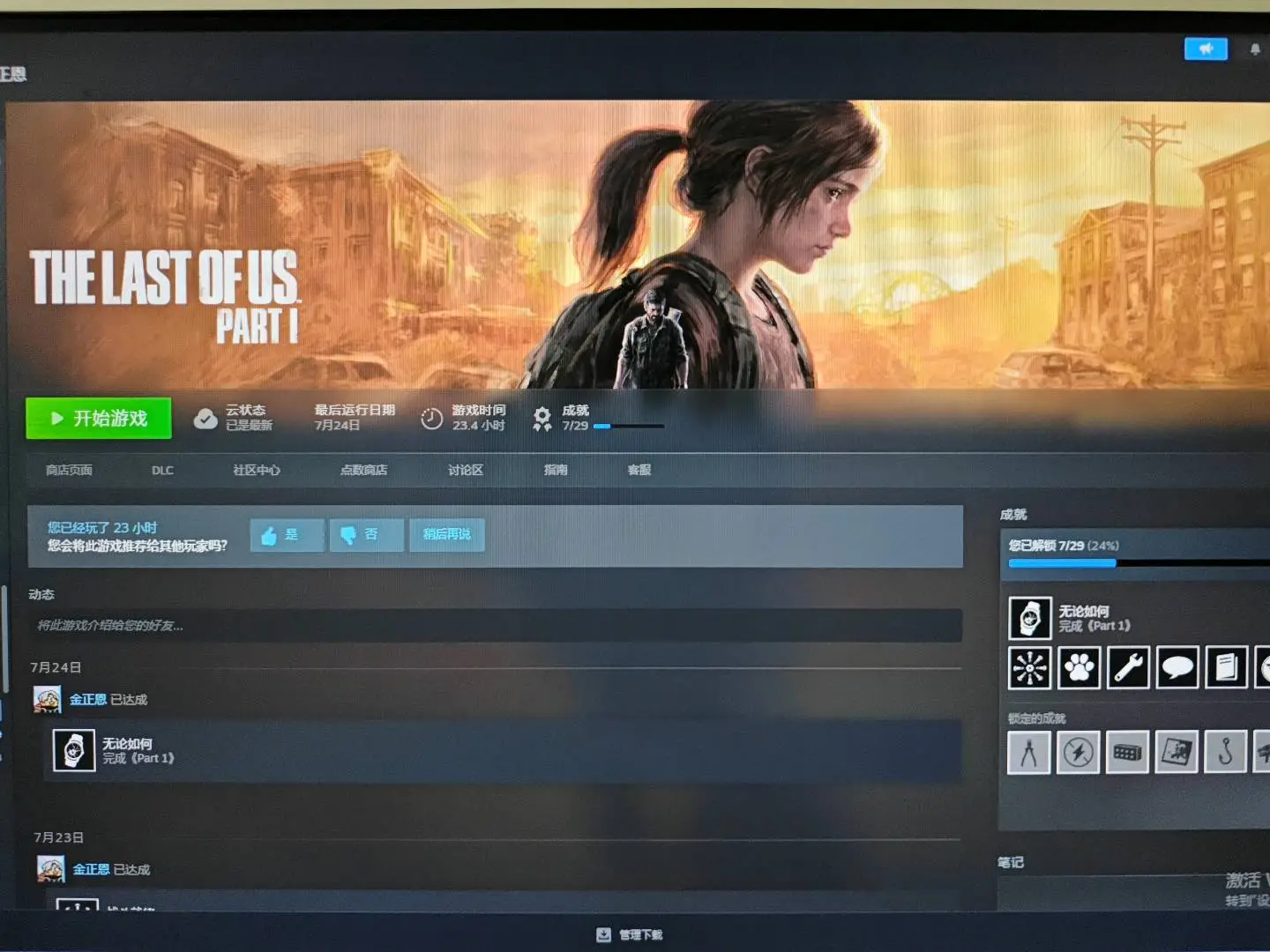1270x952 pixels.
Task: Select the locked compass-dividers achievement icon
Action: point(1029,752)
